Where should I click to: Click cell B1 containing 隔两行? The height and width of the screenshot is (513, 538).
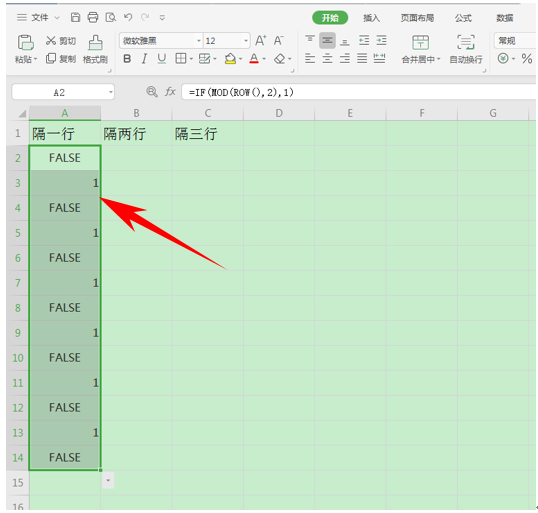136,133
